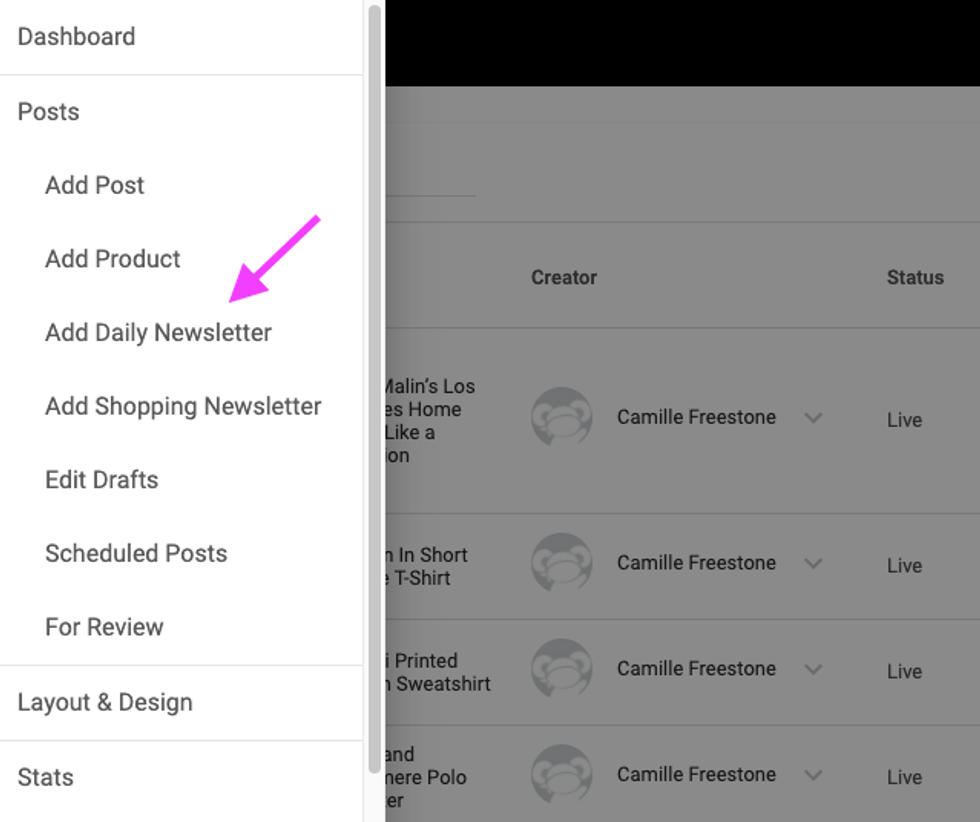
Task: Click first row Camille Freestone avatar icon
Action: click(x=561, y=418)
